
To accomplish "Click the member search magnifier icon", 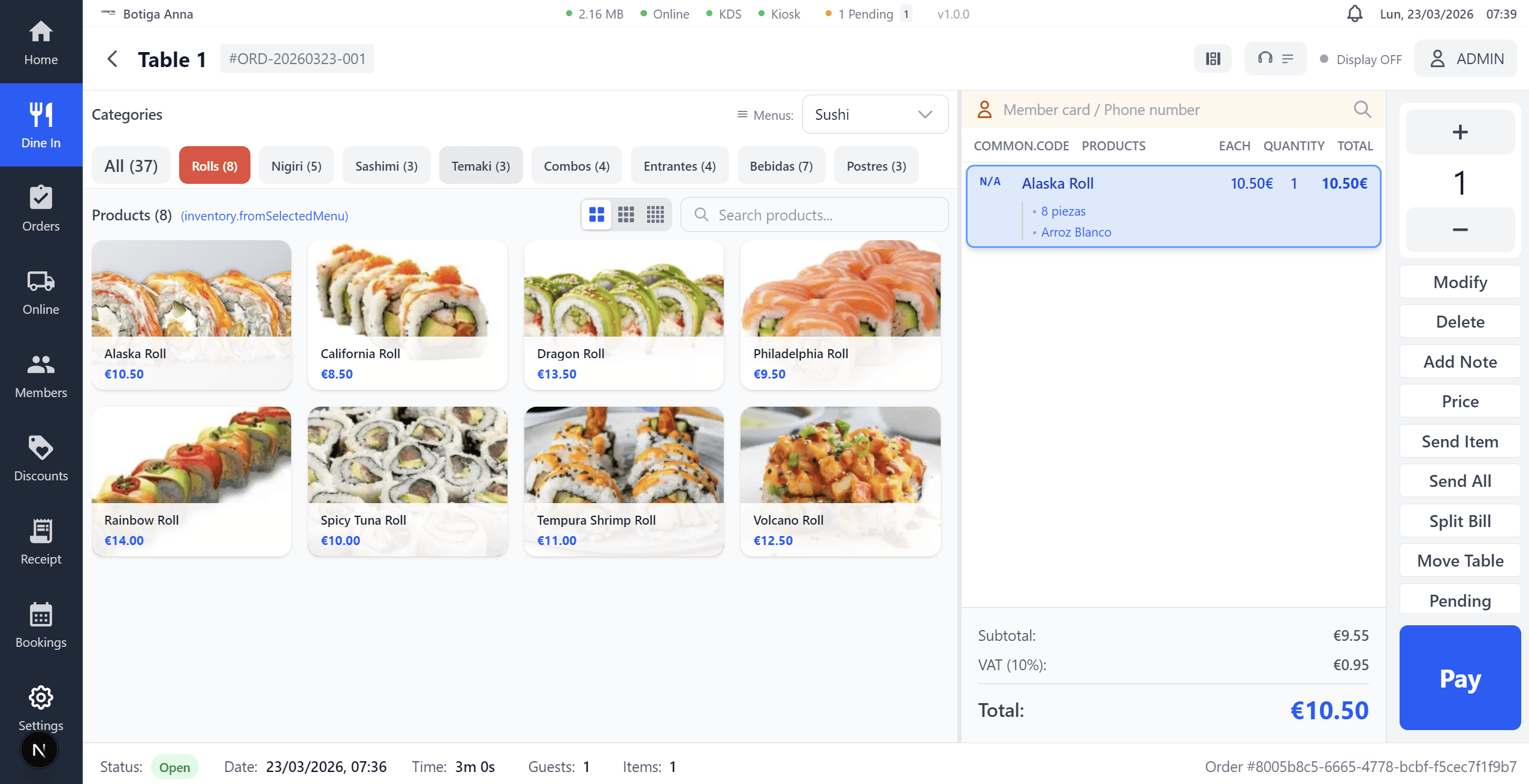I will coord(1362,109).
